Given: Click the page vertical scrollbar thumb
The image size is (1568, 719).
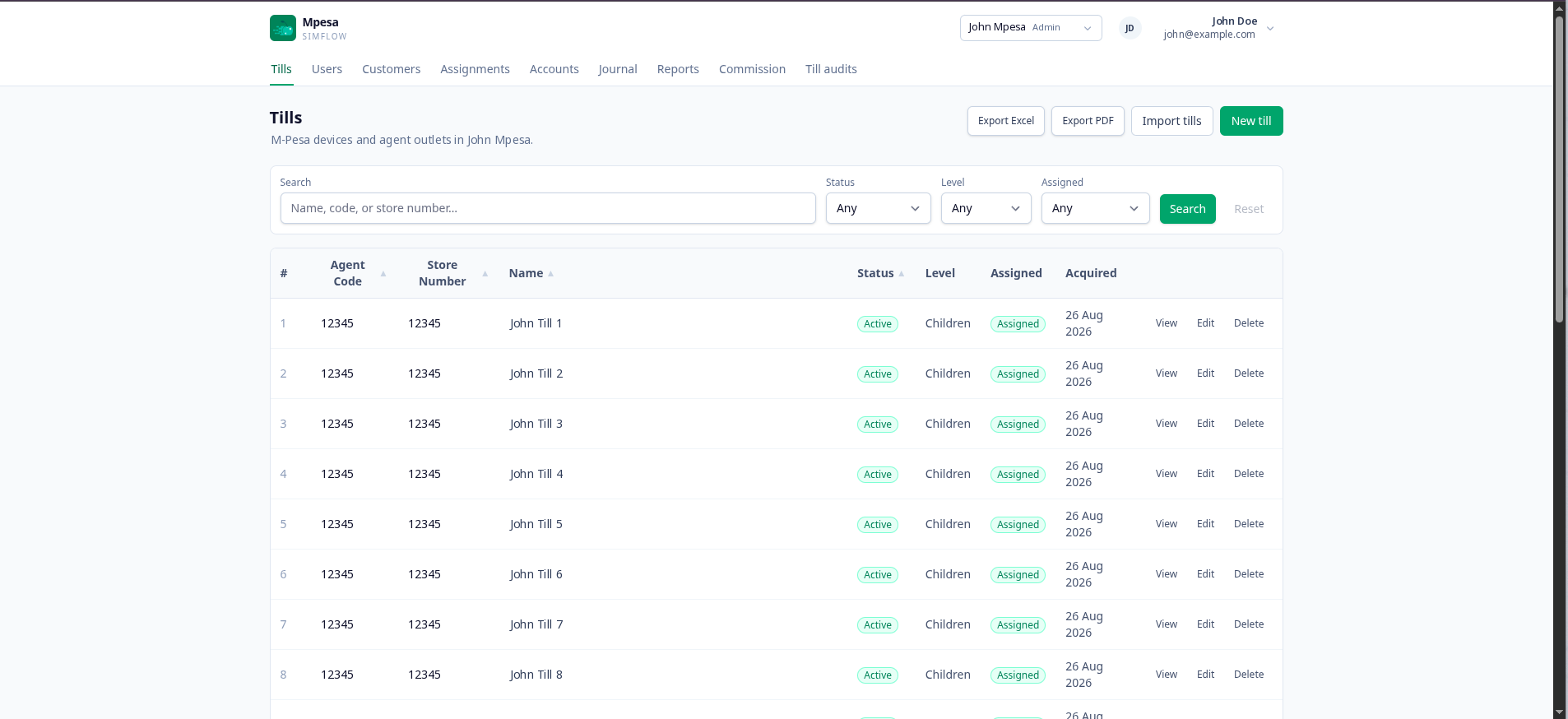Looking at the screenshot, I should click(x=1559, y=169).
